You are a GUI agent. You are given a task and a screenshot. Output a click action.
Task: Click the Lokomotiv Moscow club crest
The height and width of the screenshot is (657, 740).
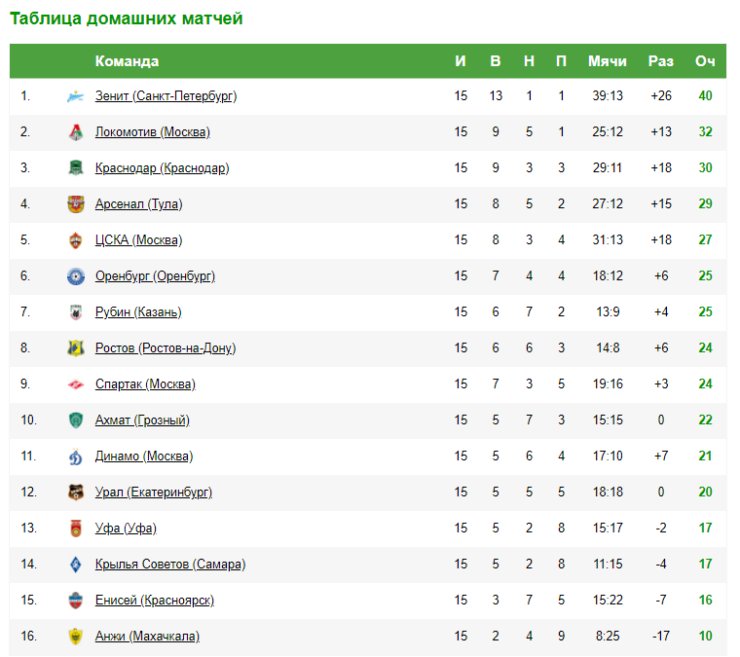coord(76,132)
